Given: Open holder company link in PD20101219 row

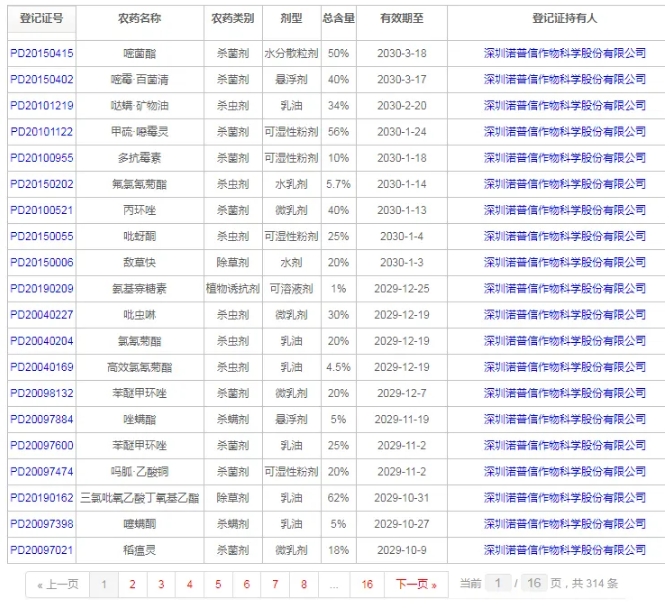Looking at the screenshot, I should (564, 106).
